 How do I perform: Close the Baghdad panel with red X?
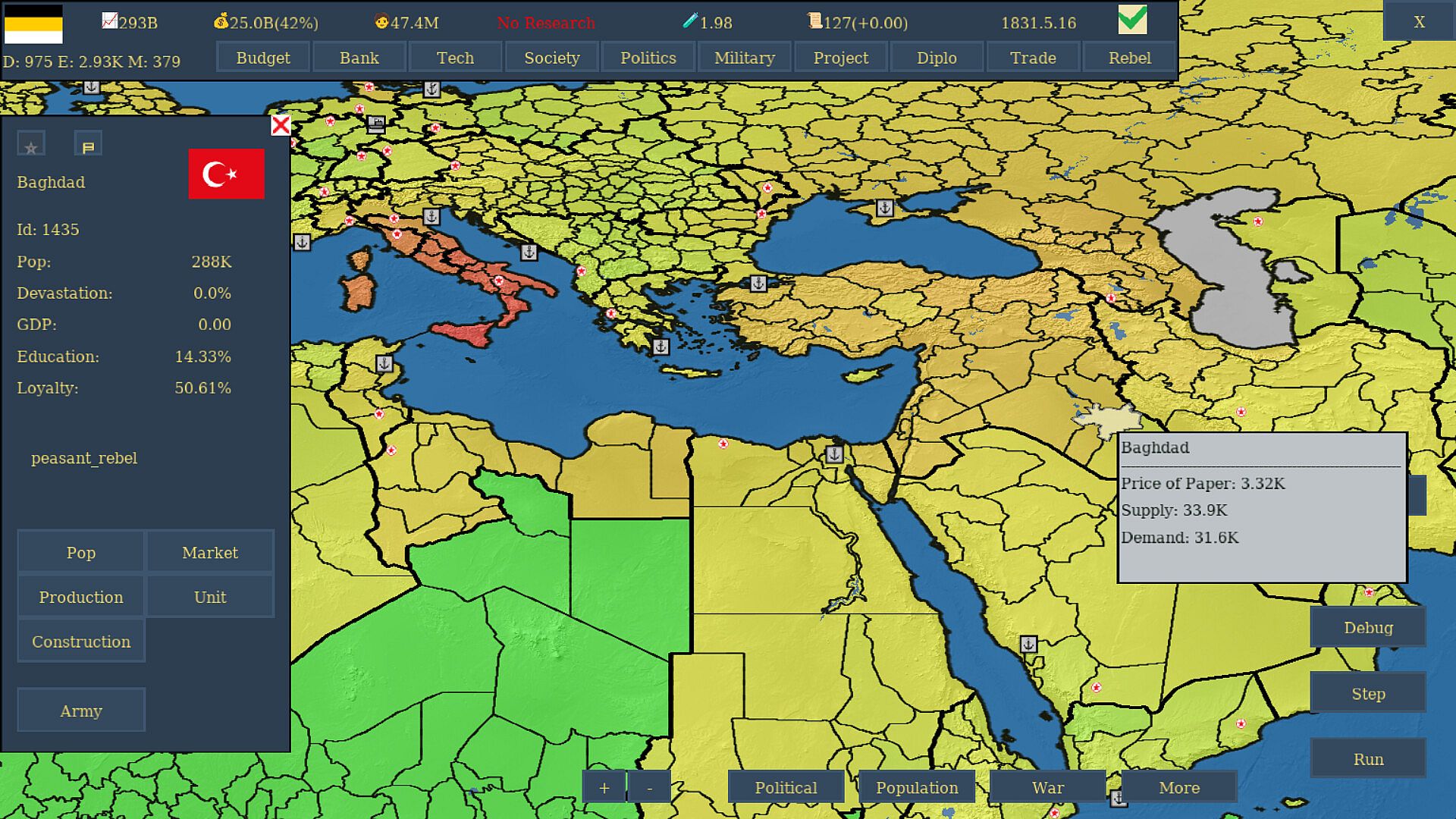[x=281, y=125]
